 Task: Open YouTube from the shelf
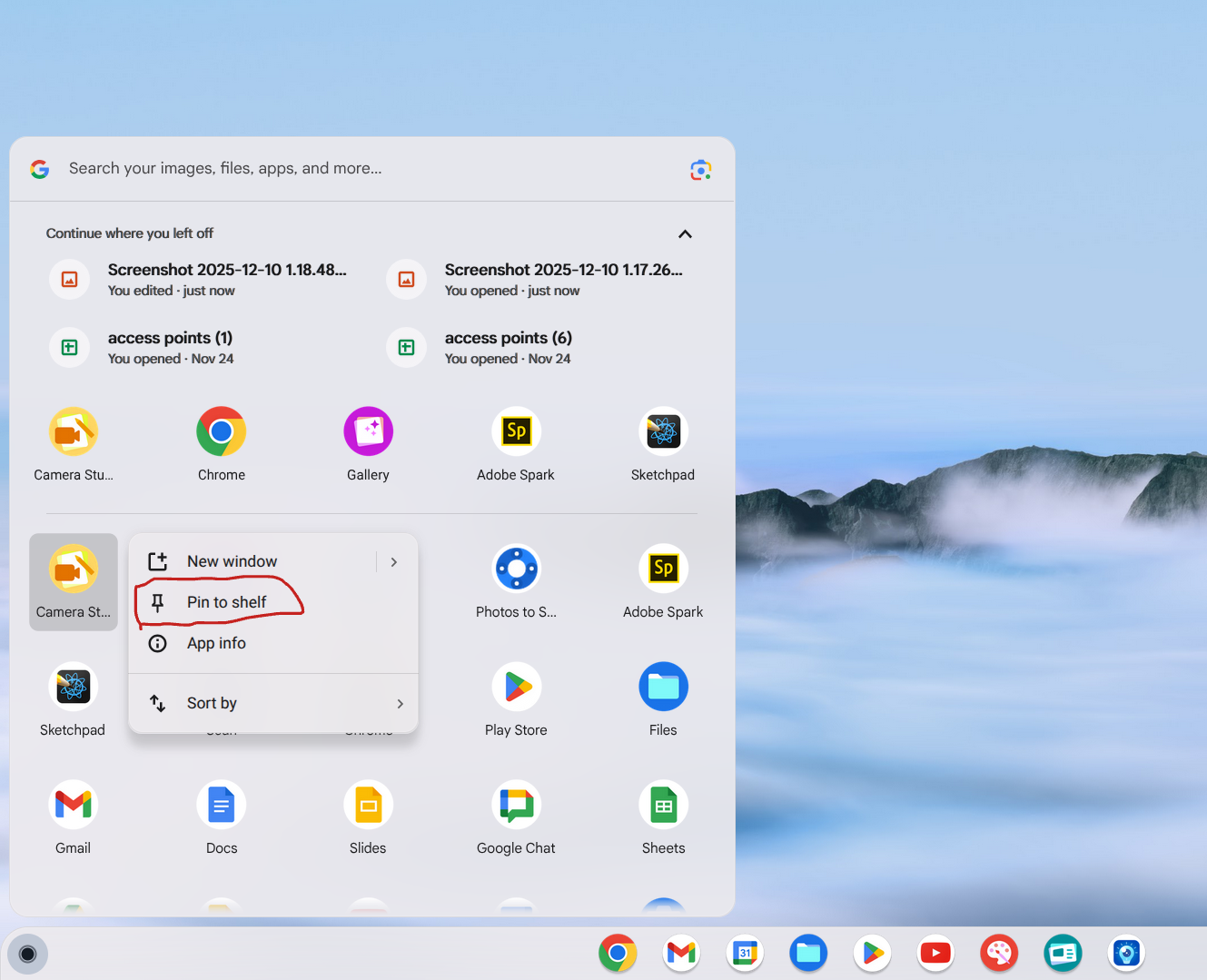(x=935, y=953)
